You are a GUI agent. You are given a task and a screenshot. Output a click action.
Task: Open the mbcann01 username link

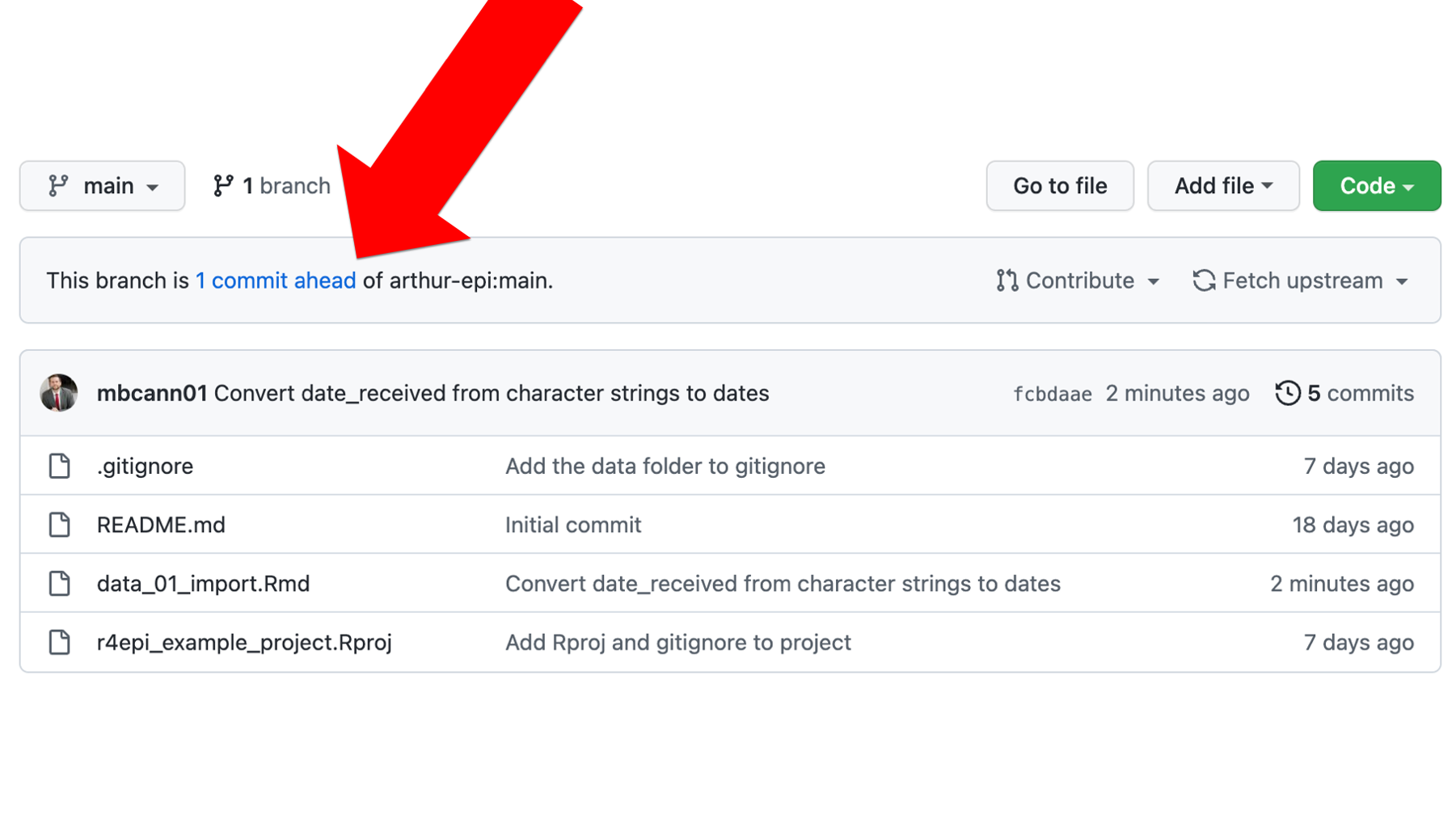[152, 393]
